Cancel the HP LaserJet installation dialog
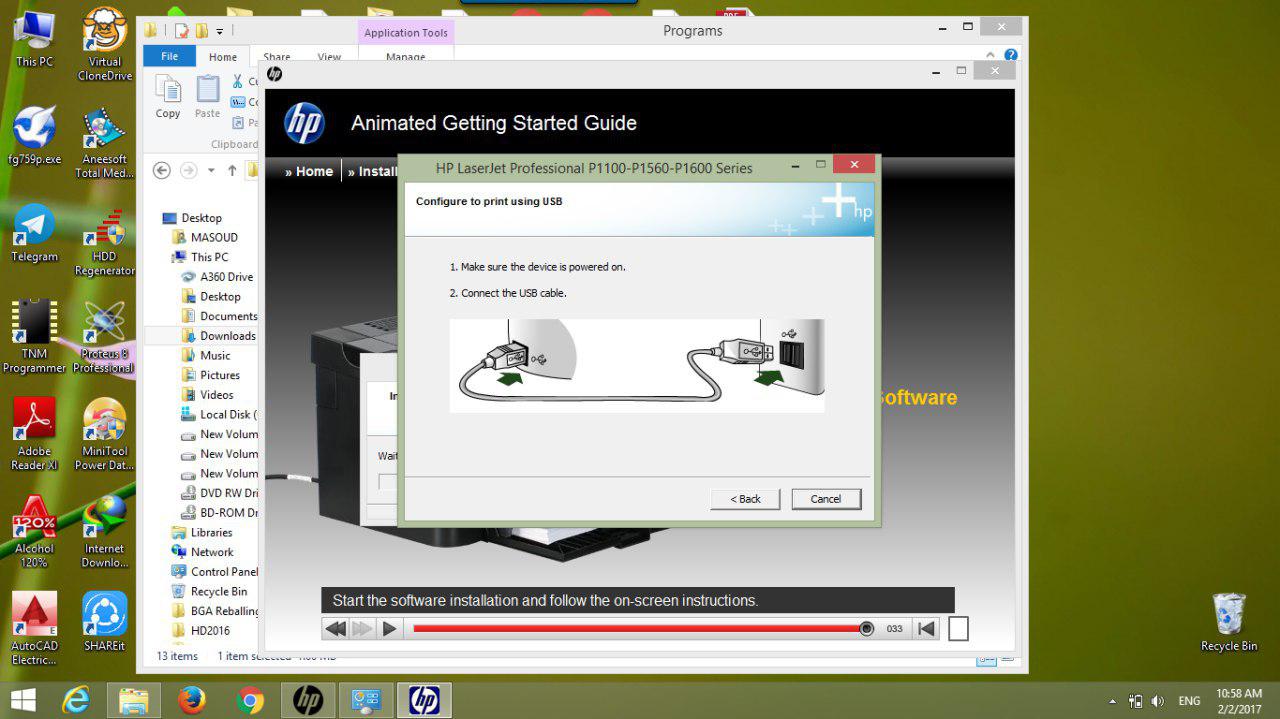Screen dimensions: 1280x719 pyautogui.click(x=825, y=499)
